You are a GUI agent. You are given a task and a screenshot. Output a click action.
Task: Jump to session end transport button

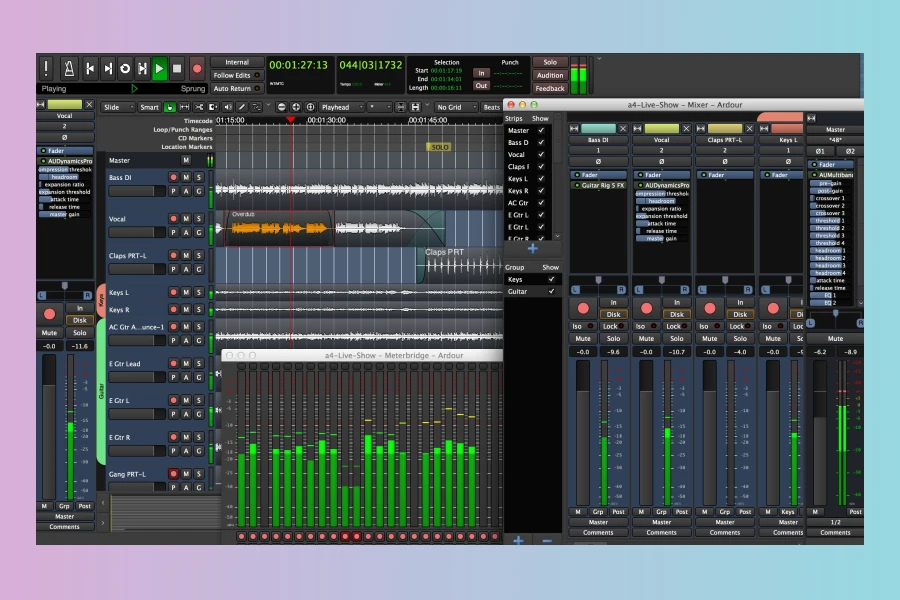coord(107,68)
